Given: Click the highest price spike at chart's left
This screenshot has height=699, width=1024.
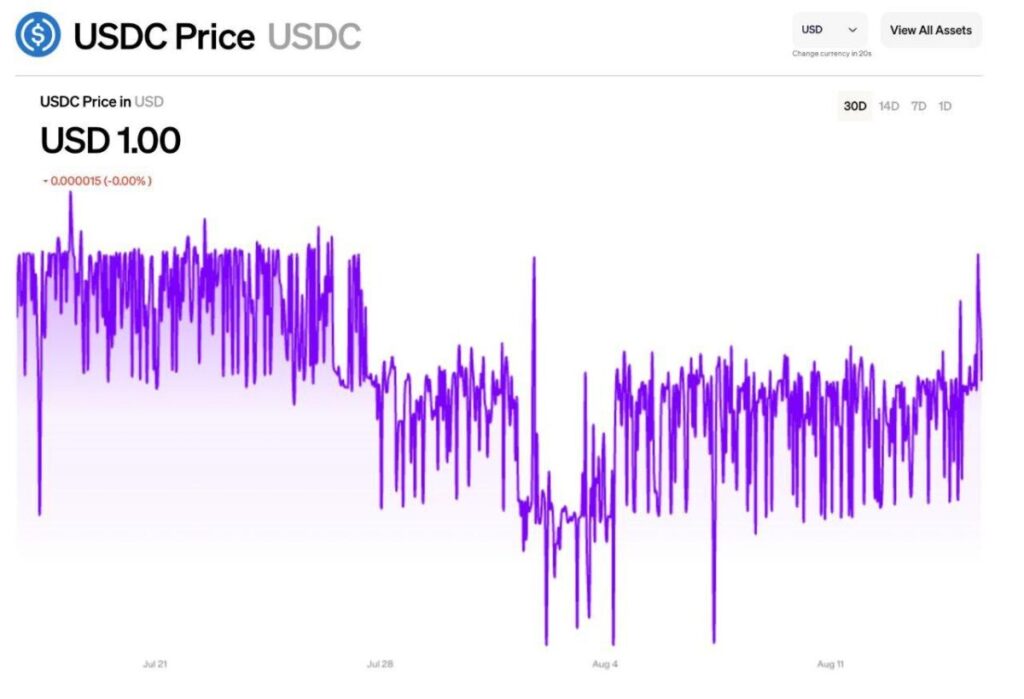Looking at the screenshot, I should 70,193.
